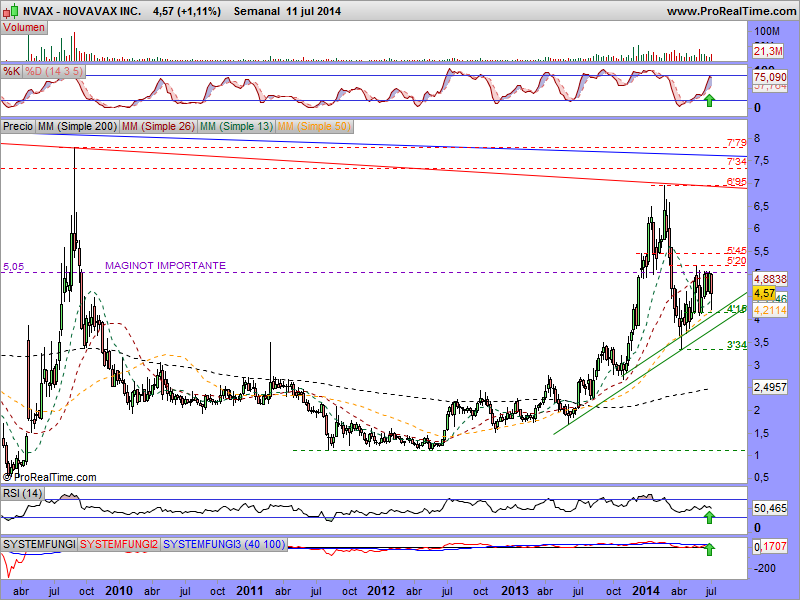Open the RSI (14) indicator label
Viewport: 800px width, 600px height.
[x=22, y=493]
